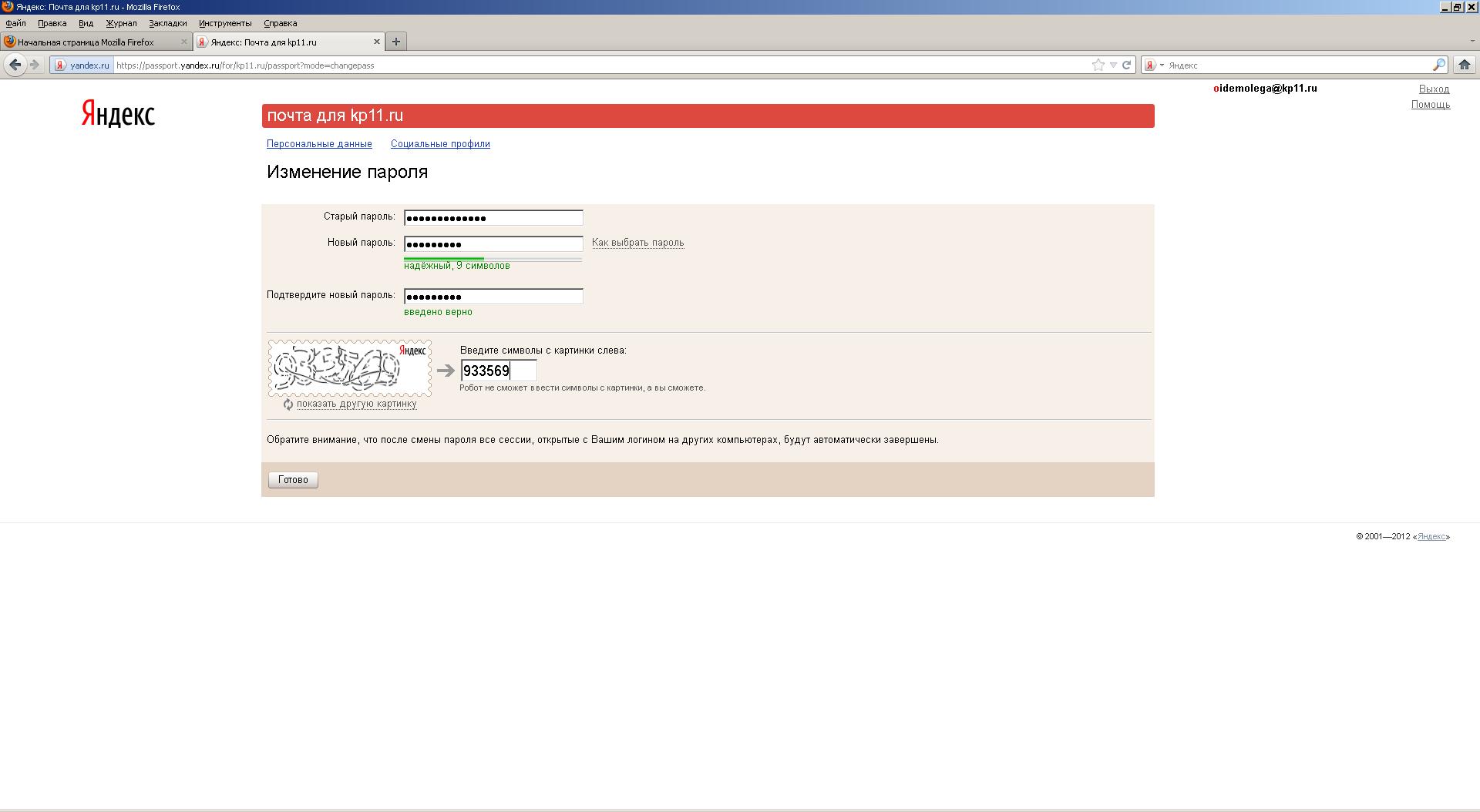Click the Яндекс search box in toolbar
Screen dimensions: 1480x812
tap(1299, 65)
